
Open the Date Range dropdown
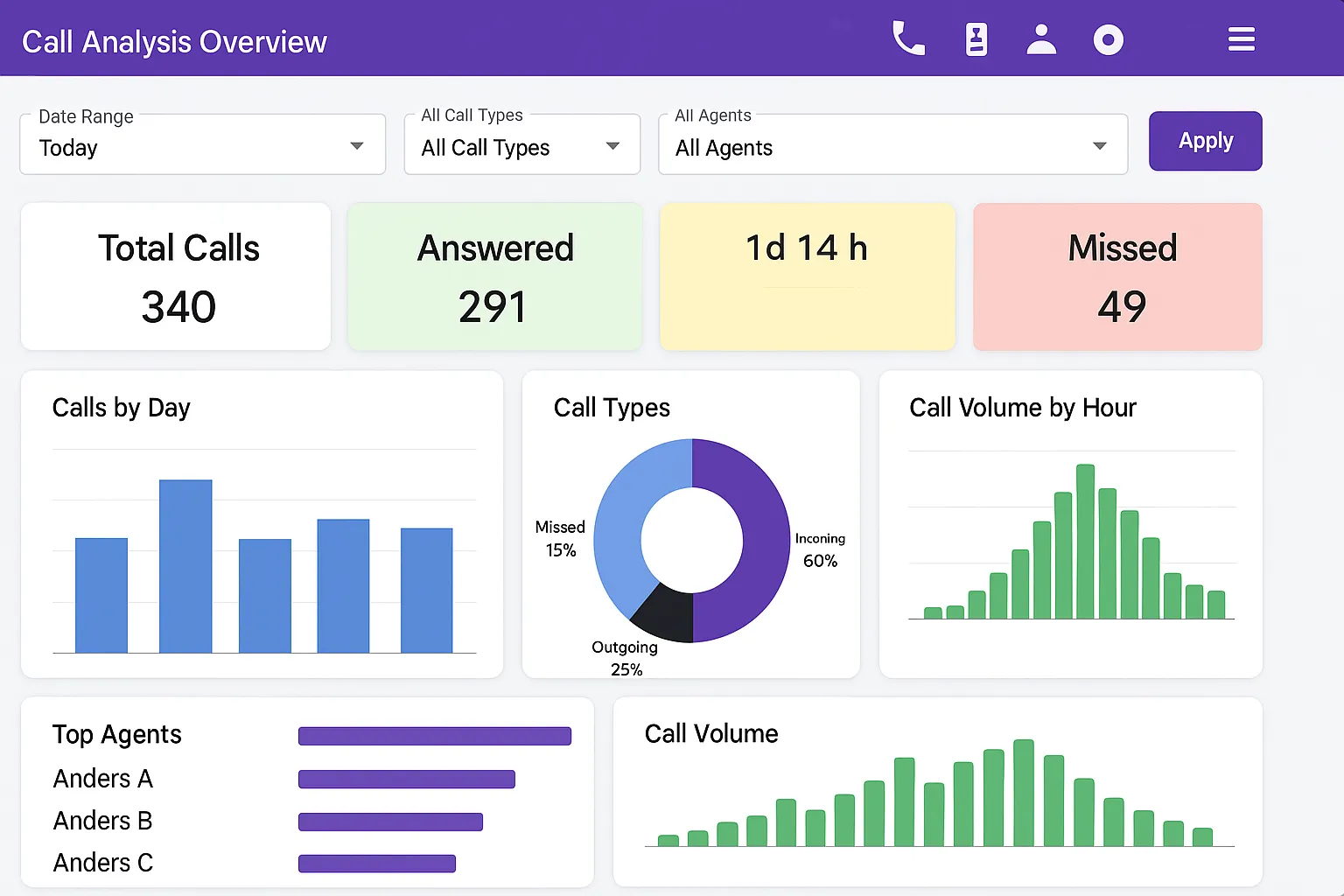201,144
